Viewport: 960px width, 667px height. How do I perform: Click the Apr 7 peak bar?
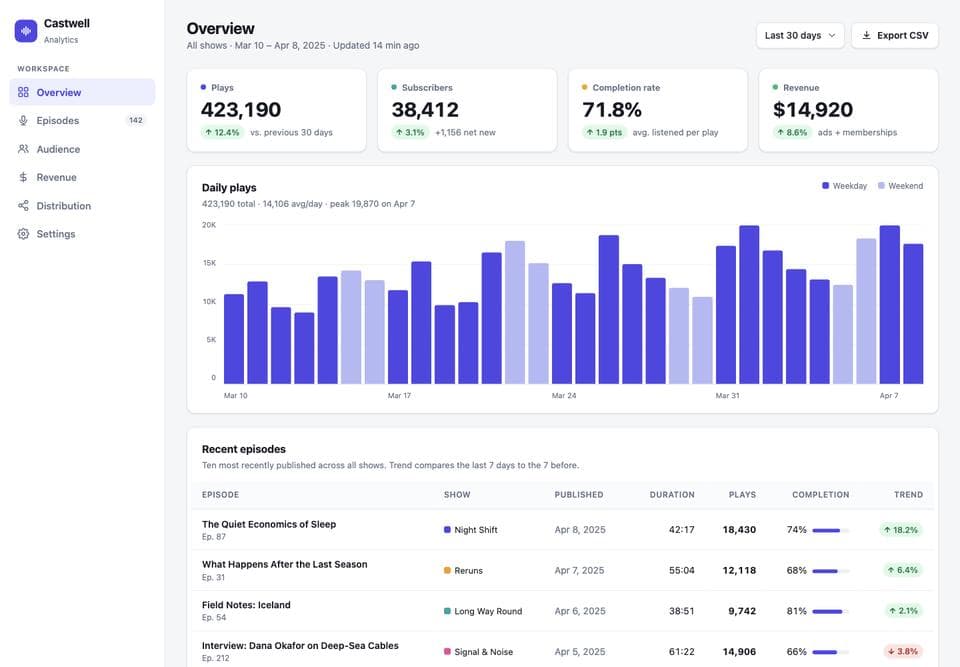[x=890, y=304]
